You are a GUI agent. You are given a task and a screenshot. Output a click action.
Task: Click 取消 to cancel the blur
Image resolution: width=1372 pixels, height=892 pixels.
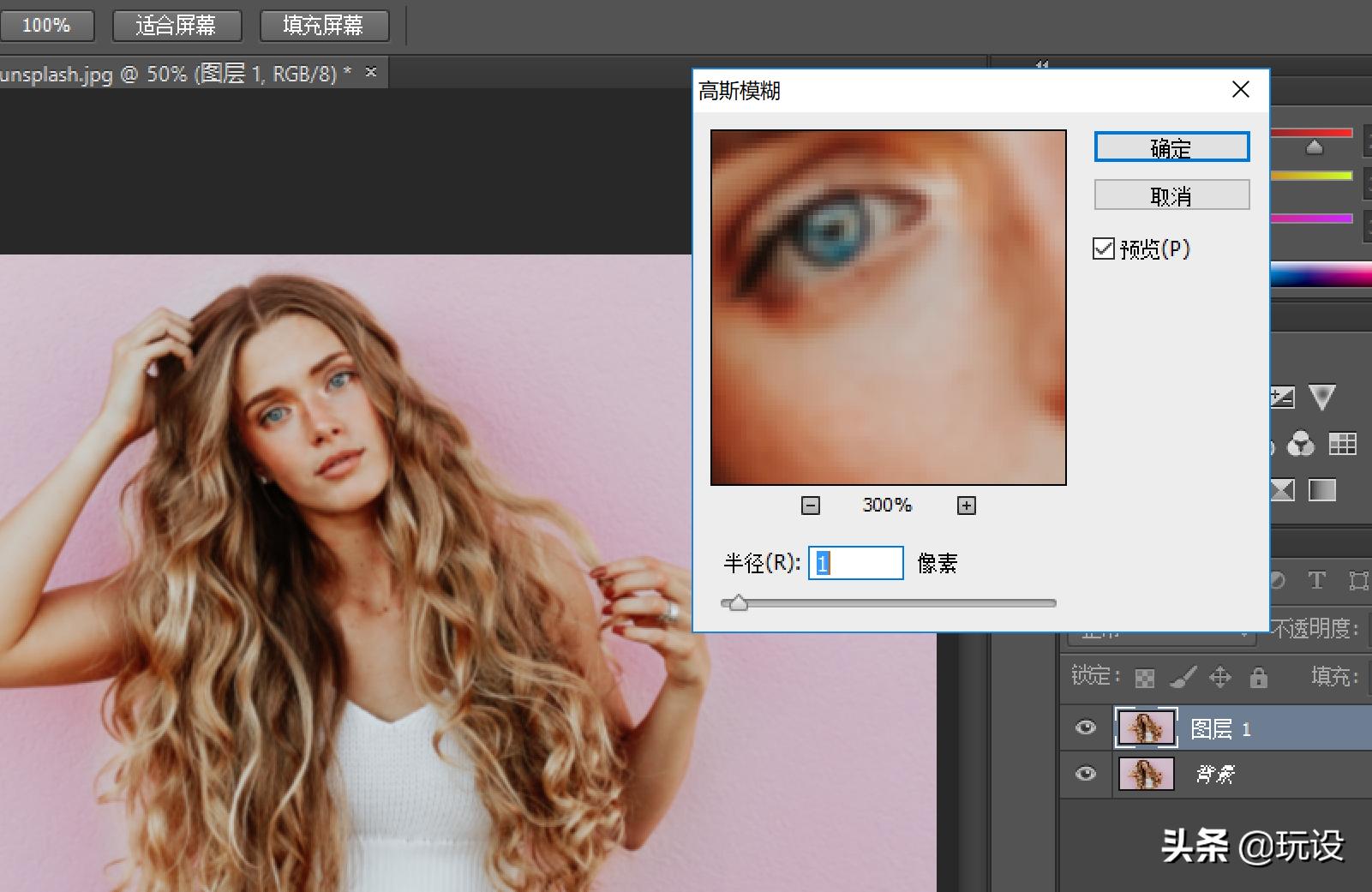(x=1171, y=195)
